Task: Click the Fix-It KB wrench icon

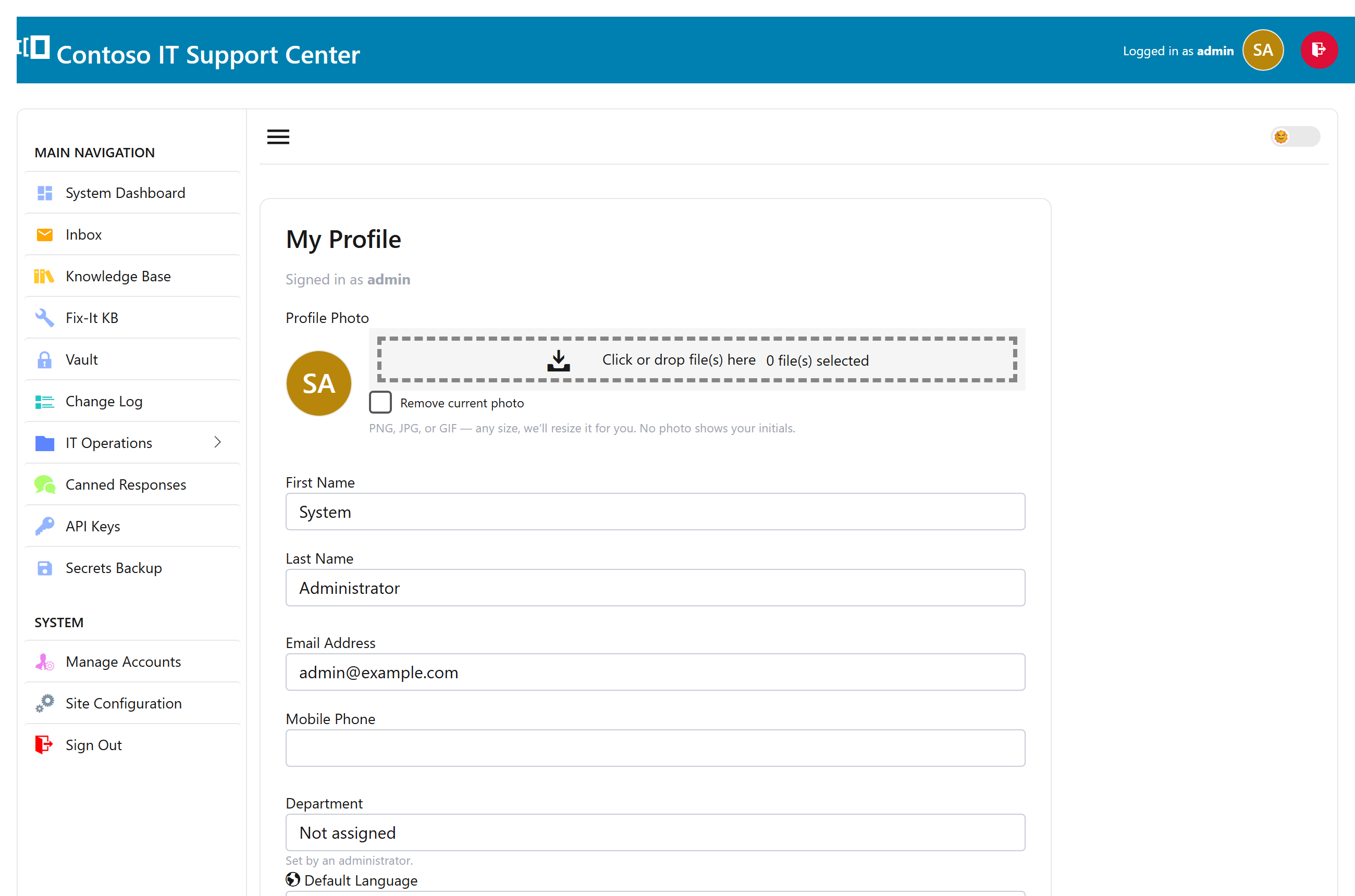Action: pos(45,318)
